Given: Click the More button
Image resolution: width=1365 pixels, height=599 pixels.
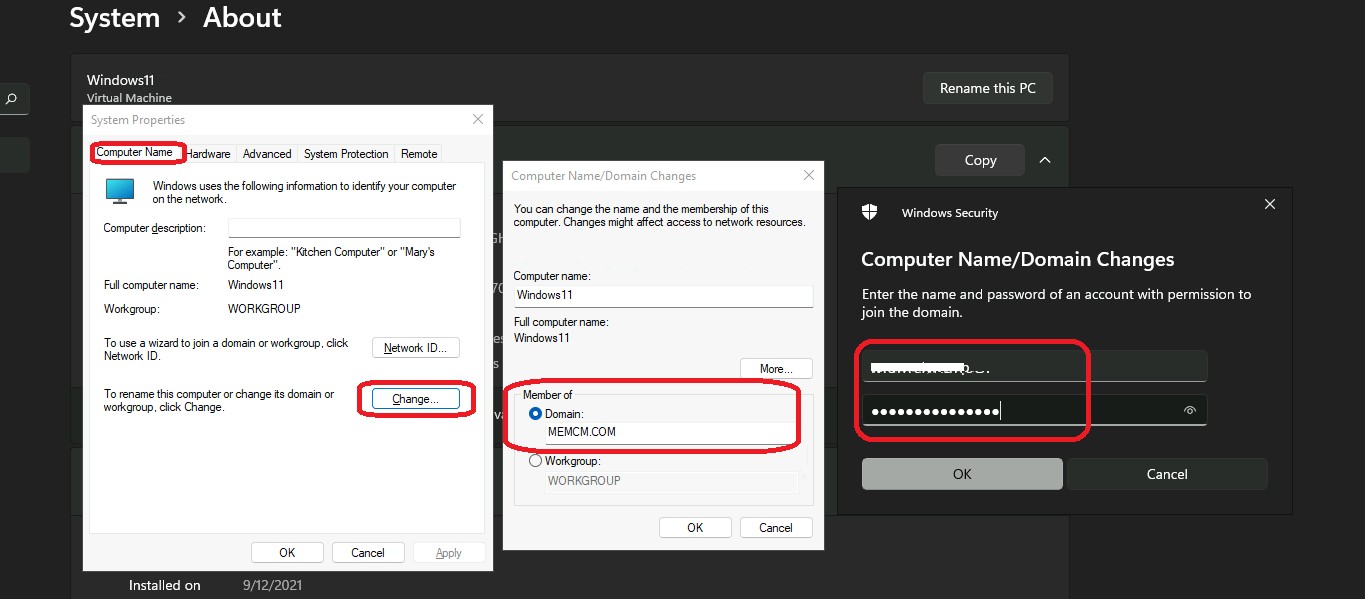Looking at the screenshot, I should pyautogui.click(x=776, y=368).
